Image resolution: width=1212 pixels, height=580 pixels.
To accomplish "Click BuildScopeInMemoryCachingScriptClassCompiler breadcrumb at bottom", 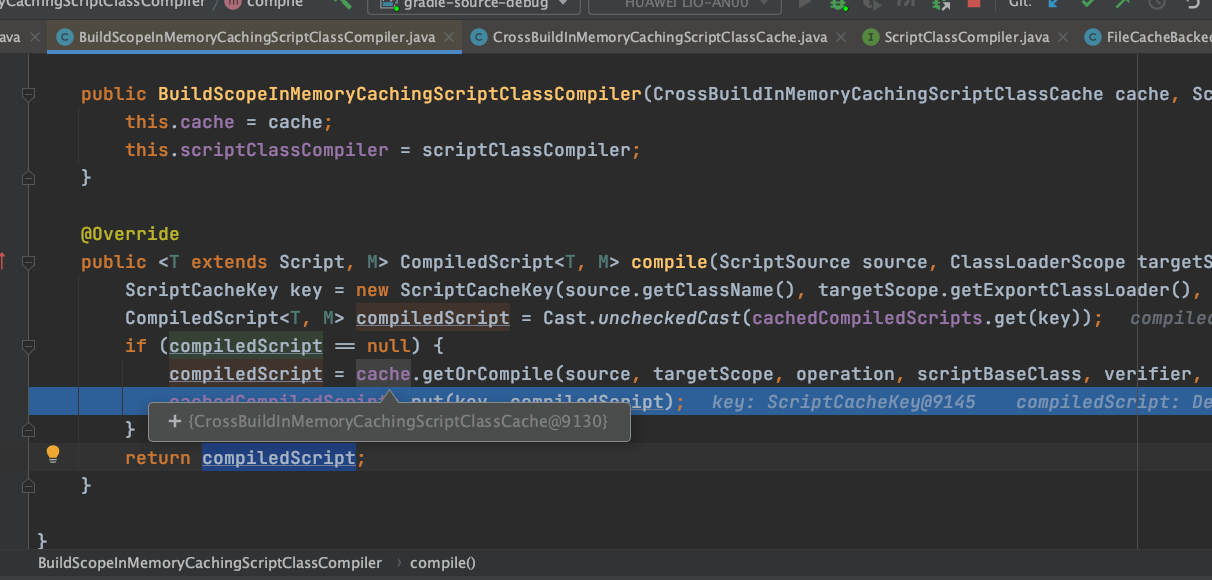I will coord(210,563).
